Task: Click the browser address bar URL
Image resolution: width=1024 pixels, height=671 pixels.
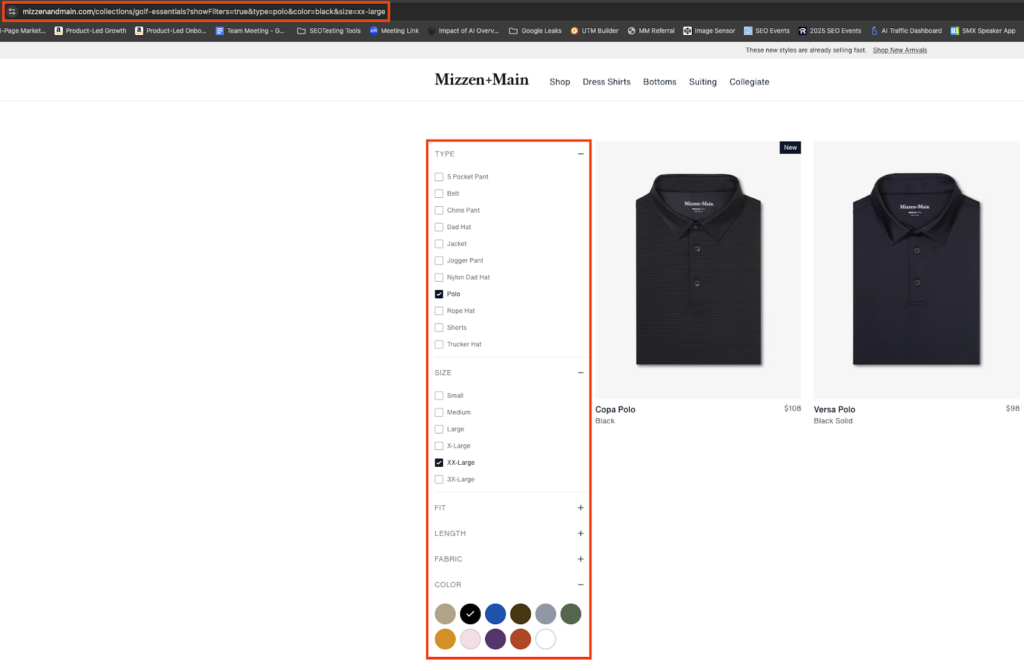Action: coord(204,12)
